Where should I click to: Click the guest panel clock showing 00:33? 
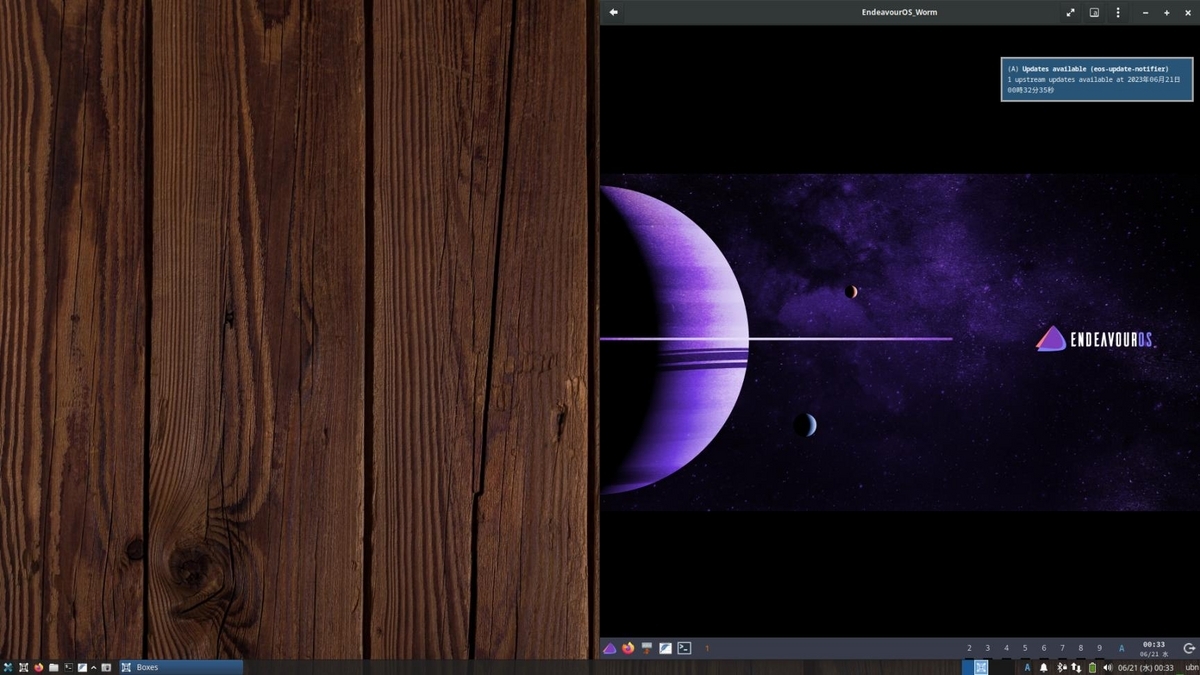point(1154,648)
